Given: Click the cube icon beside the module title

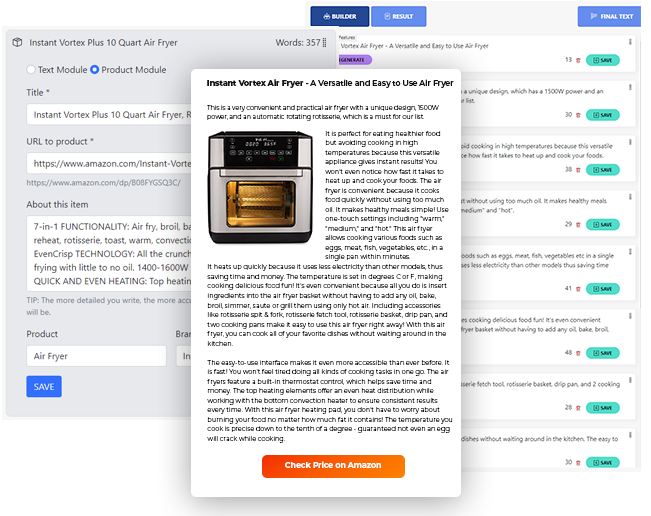Looking at the screenshot, I should (x=17, y=42).
